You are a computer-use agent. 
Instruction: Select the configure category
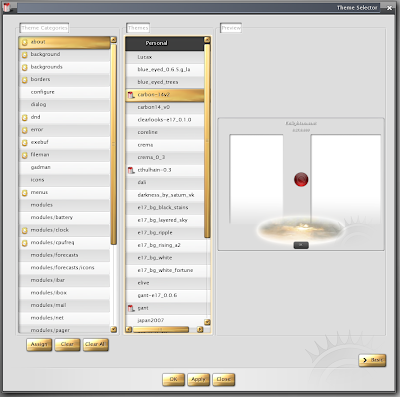(64, 92)
